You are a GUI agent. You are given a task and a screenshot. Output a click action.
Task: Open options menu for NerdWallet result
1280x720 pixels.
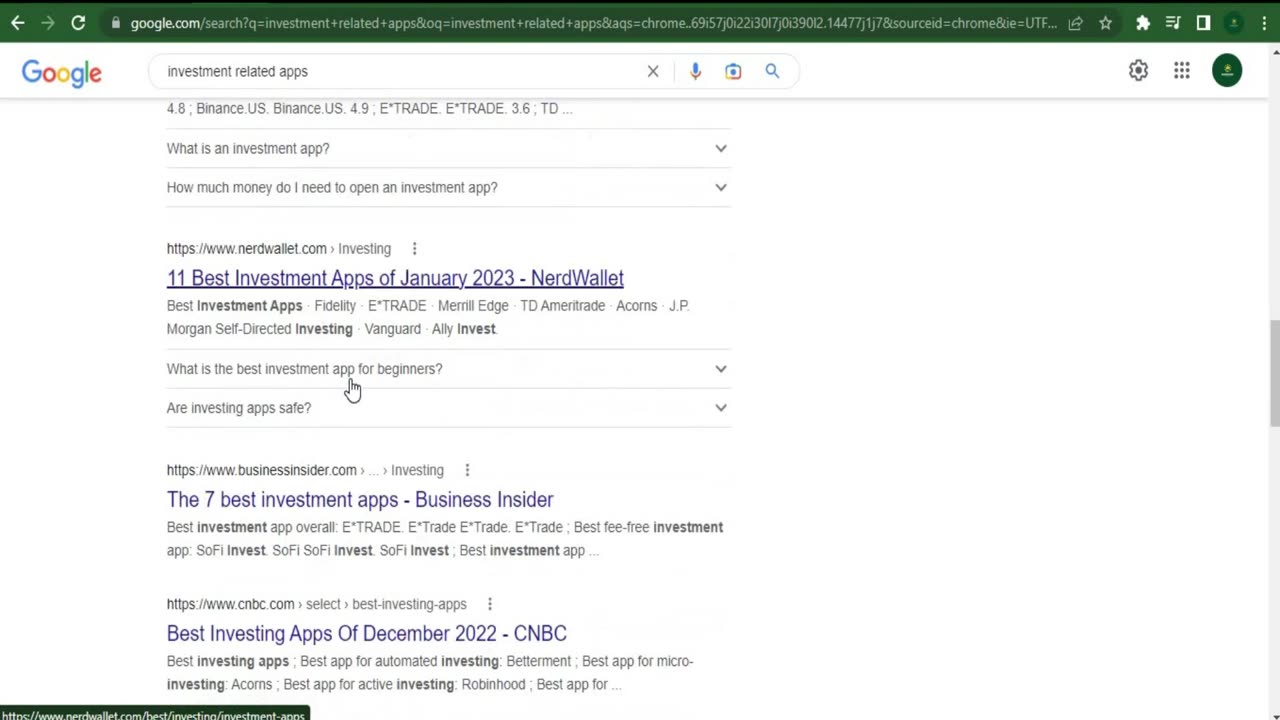pyautogui.click(x=414, y=248)
